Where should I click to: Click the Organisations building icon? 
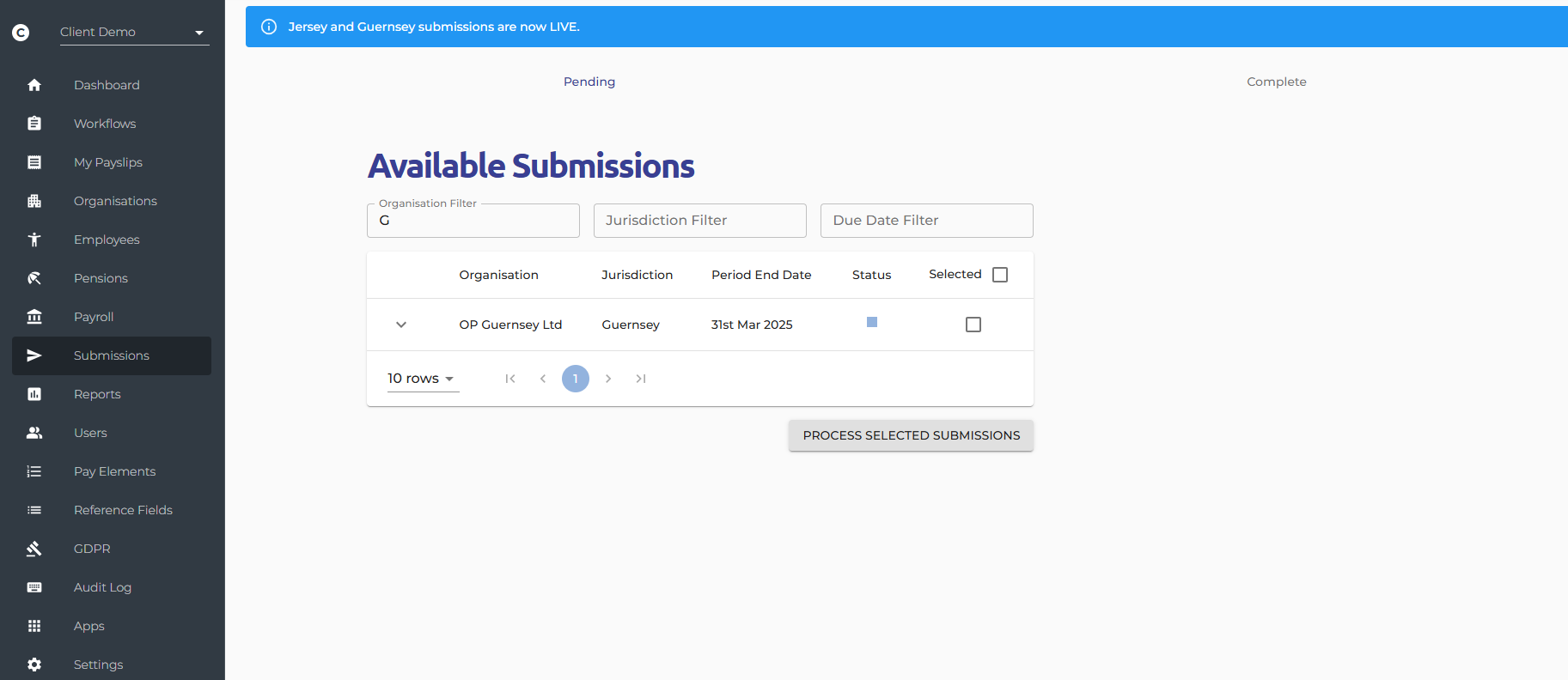pyautogui.click(x=34, y=201)
